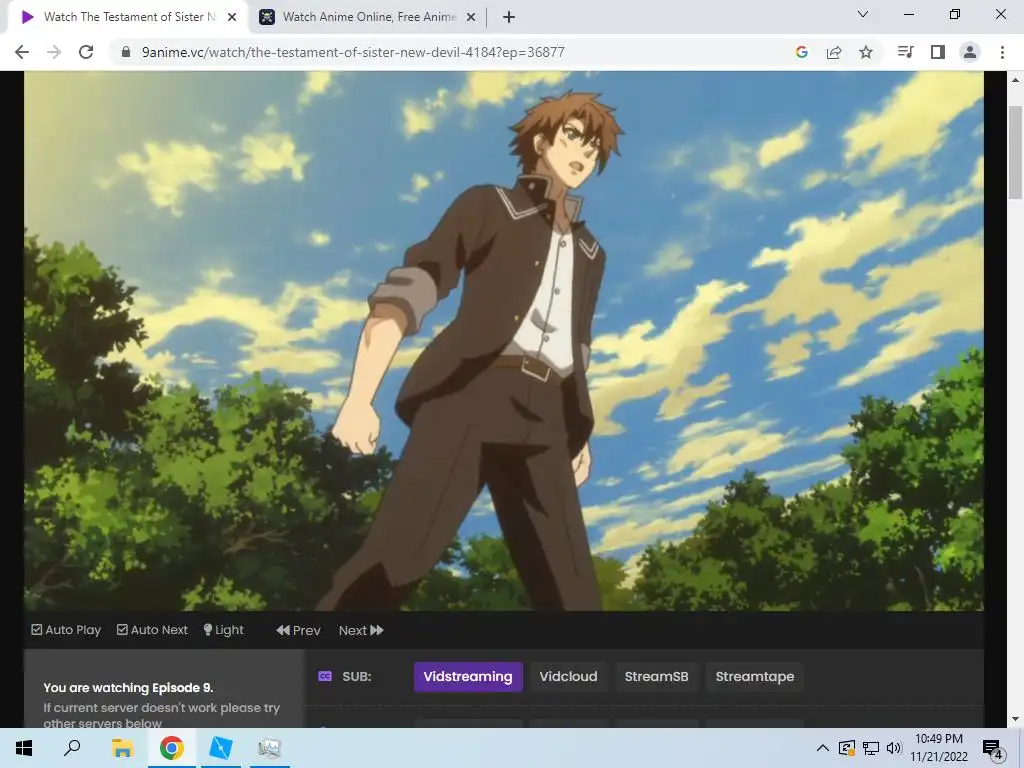Viewport: 1024px width, 768px height.
Task: Choose the StreamSB server
Action: tap(656, 677)
